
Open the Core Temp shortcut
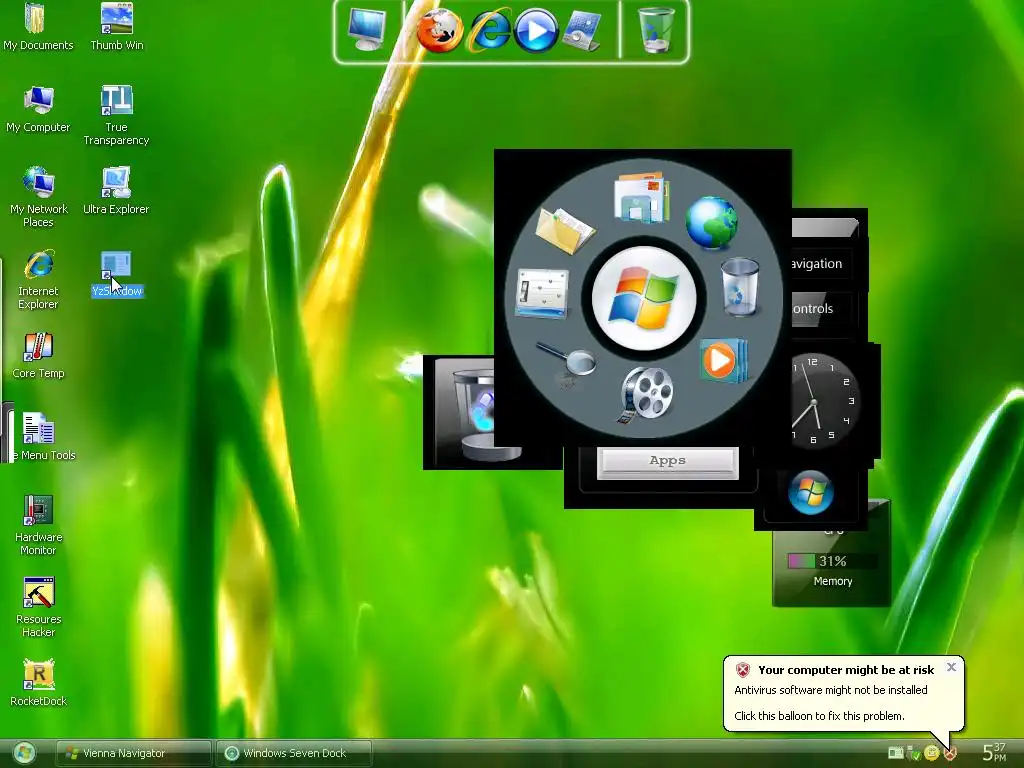point(39,356)
